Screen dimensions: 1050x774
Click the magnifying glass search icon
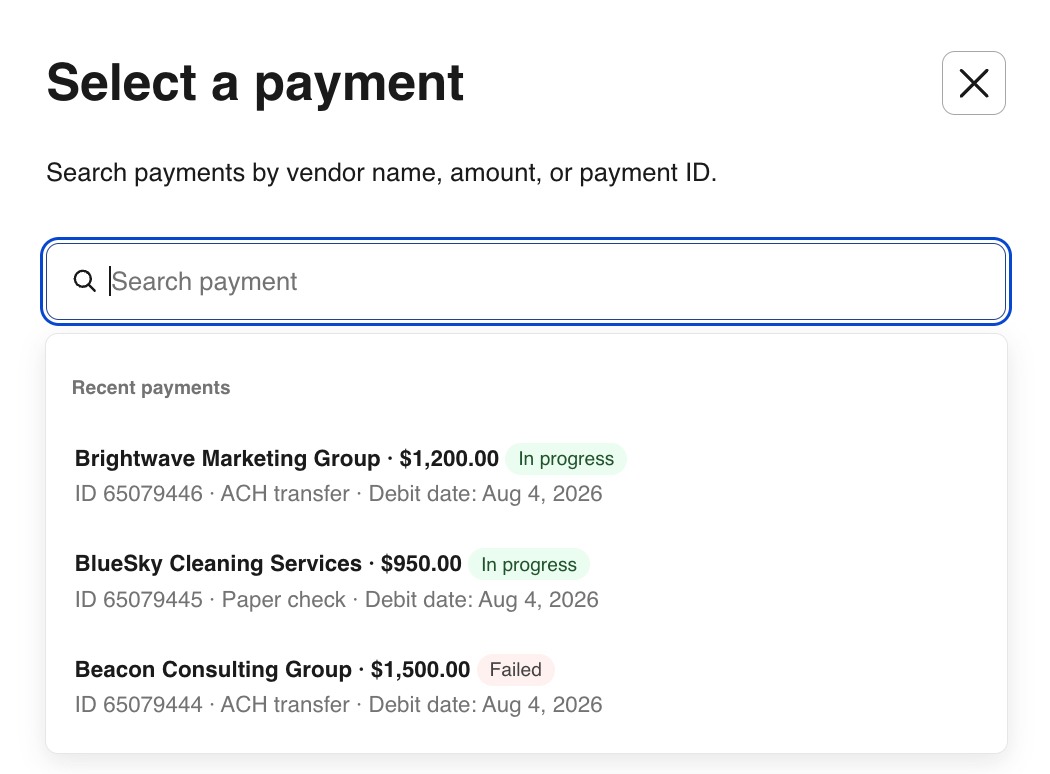coord(84,281)
